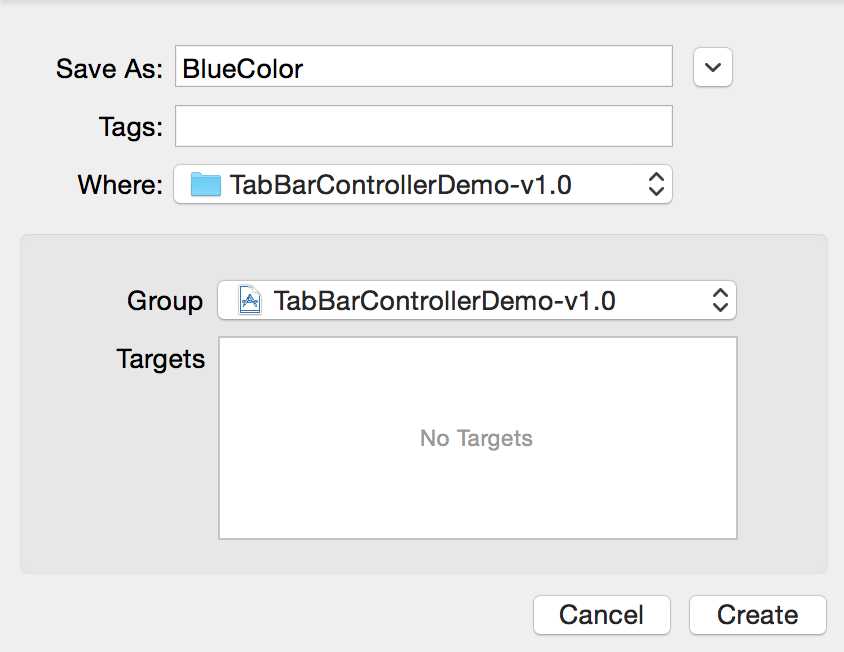Click the "Where:" label
Image resolution: width=844 pixels, height=652 pixels.
click(x=119, y=185)
